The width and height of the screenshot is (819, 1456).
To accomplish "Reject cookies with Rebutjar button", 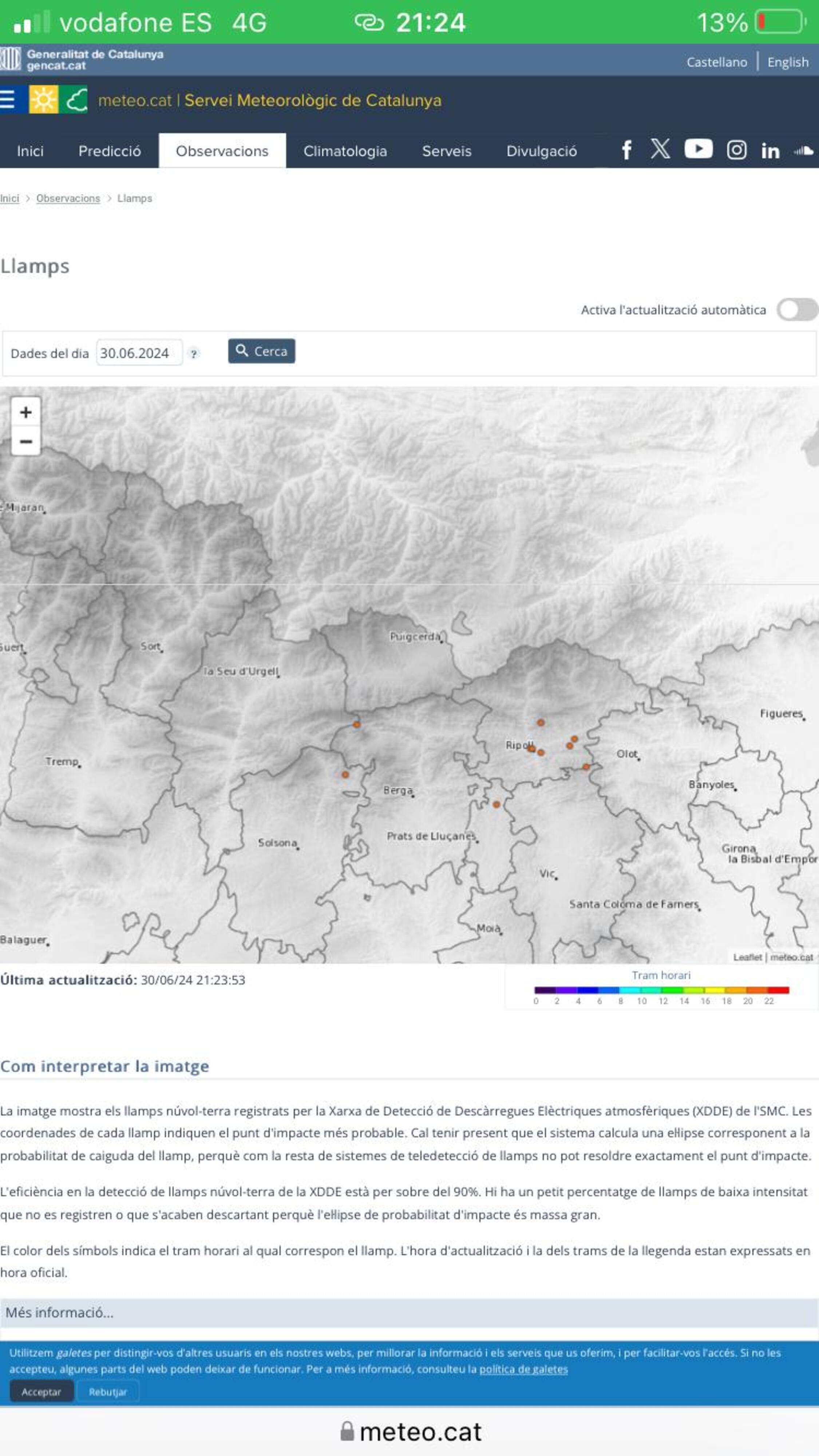I will coord(107,1392).
